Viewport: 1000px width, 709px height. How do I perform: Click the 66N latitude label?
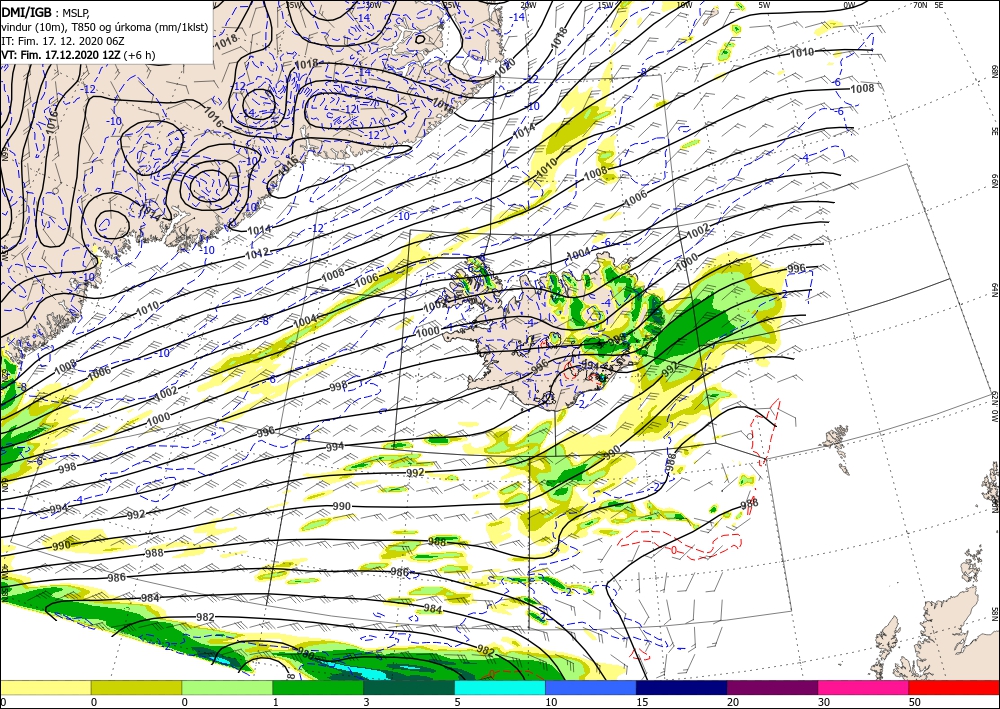tap(994, 182)
